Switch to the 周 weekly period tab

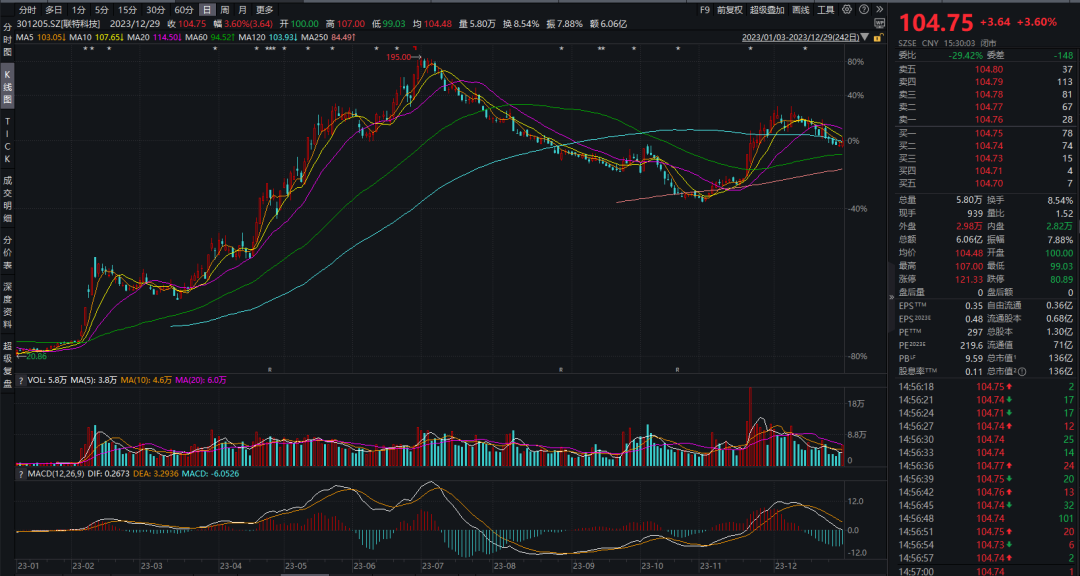tap(225, 10)
